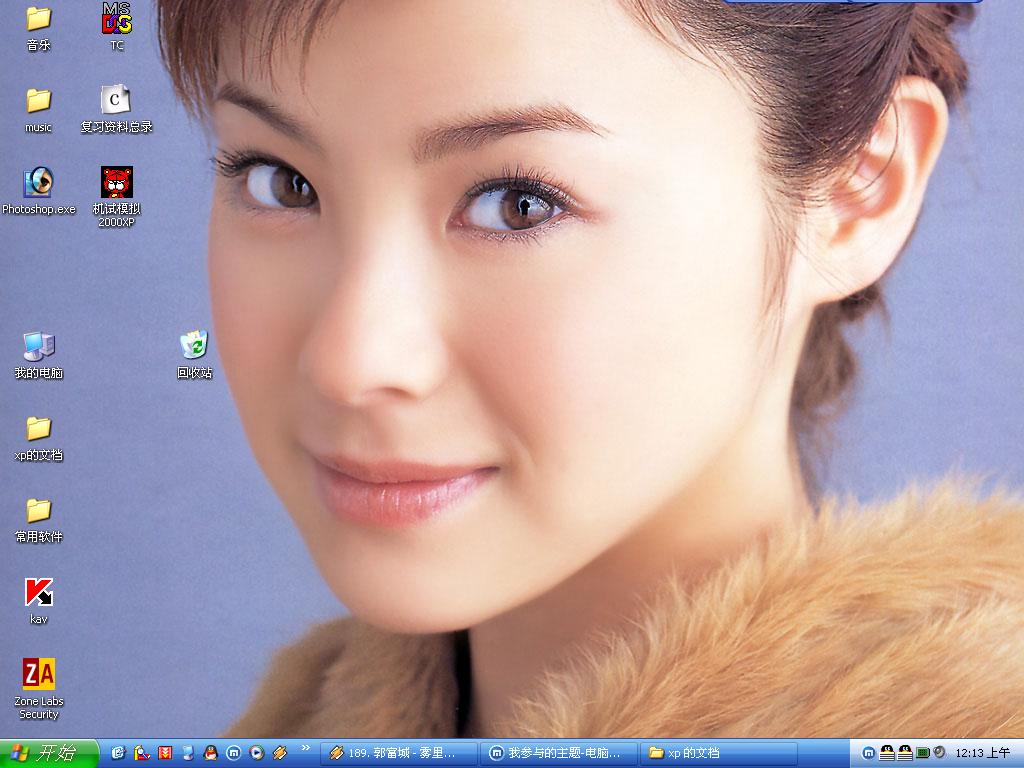Expand the quick launch overflow chevron
Screen dimensions: 1024x768
click(x=305, y=748)
